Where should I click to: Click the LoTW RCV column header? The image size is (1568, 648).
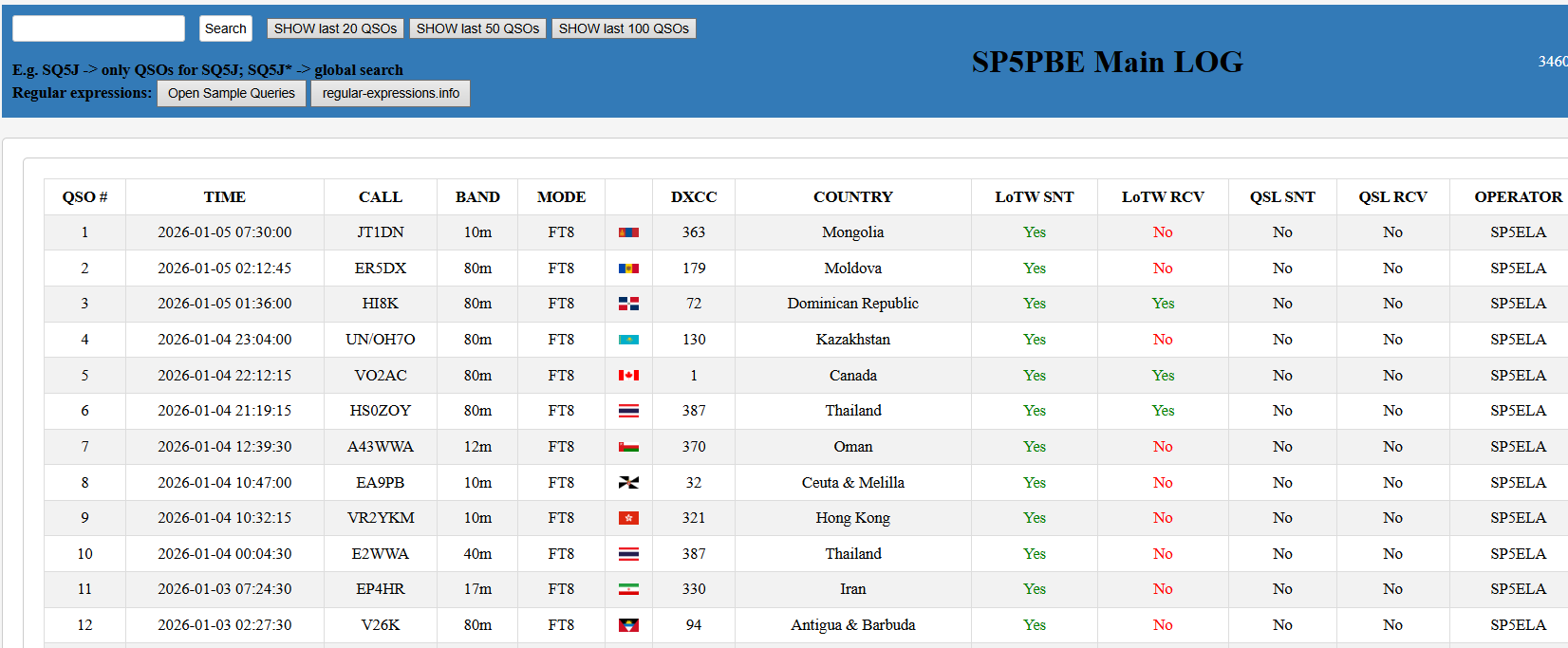(x=1162, y=197)
